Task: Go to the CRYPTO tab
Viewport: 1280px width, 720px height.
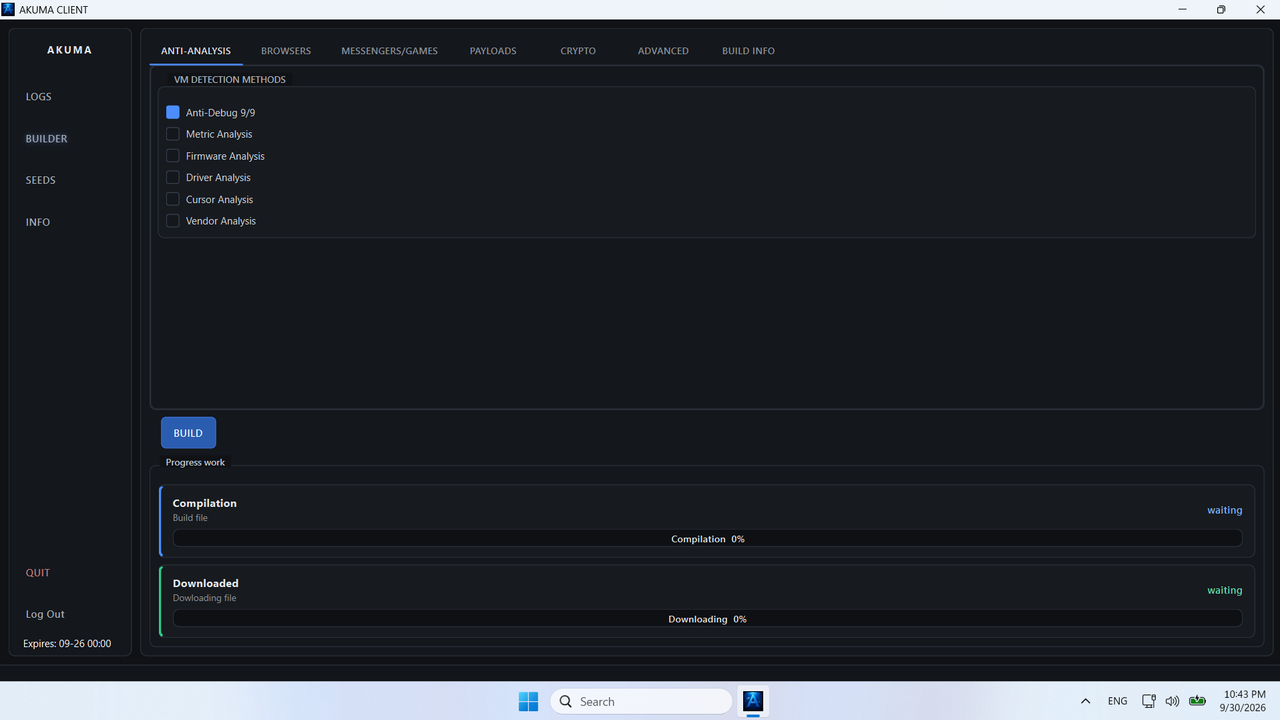Action: tap(578, 51)
